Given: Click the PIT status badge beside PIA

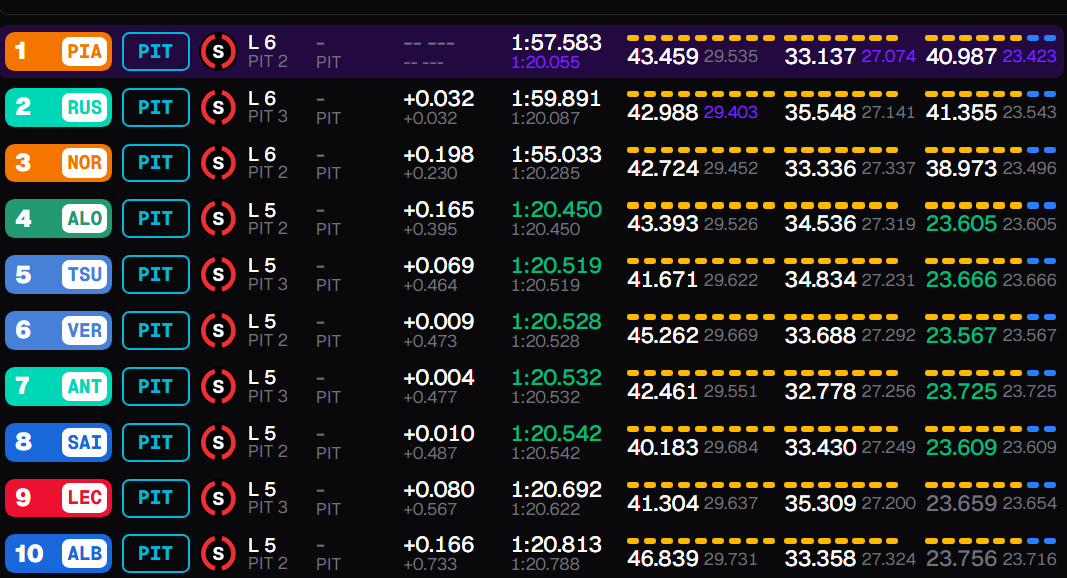Looking at the screenshot, I should 156,51.
